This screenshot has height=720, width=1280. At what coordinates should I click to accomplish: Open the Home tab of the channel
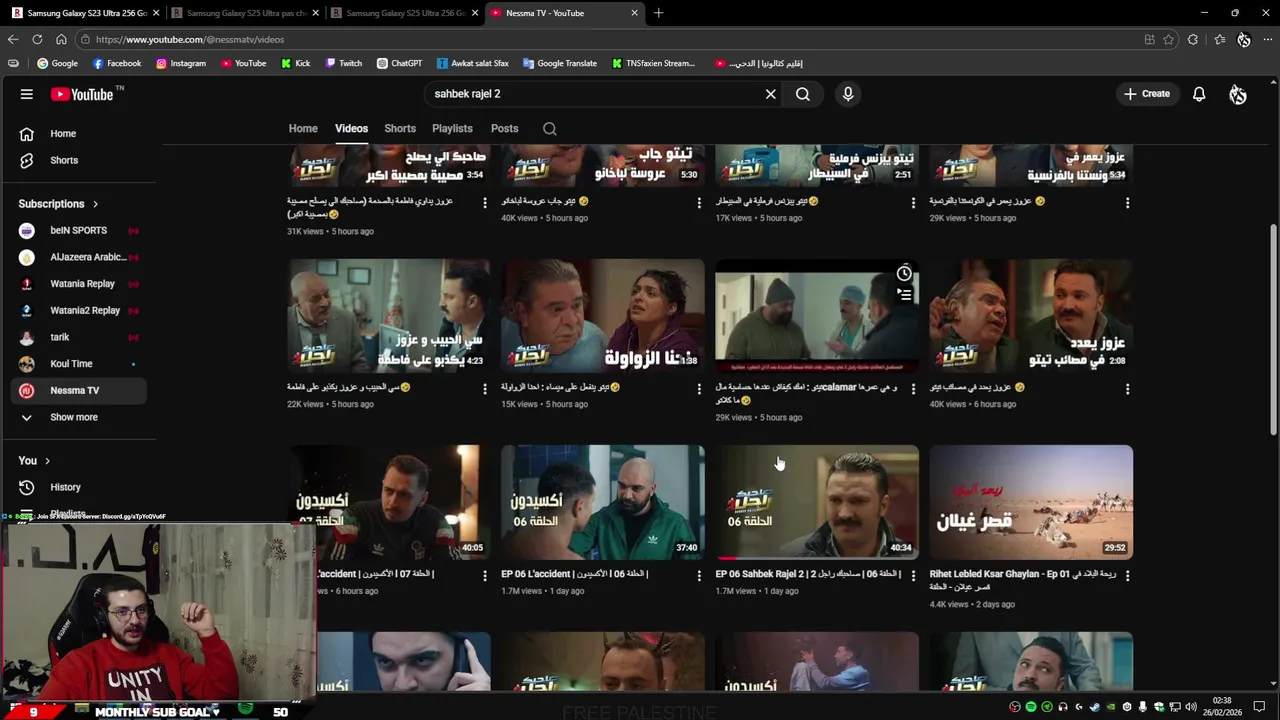pos(303,128)
